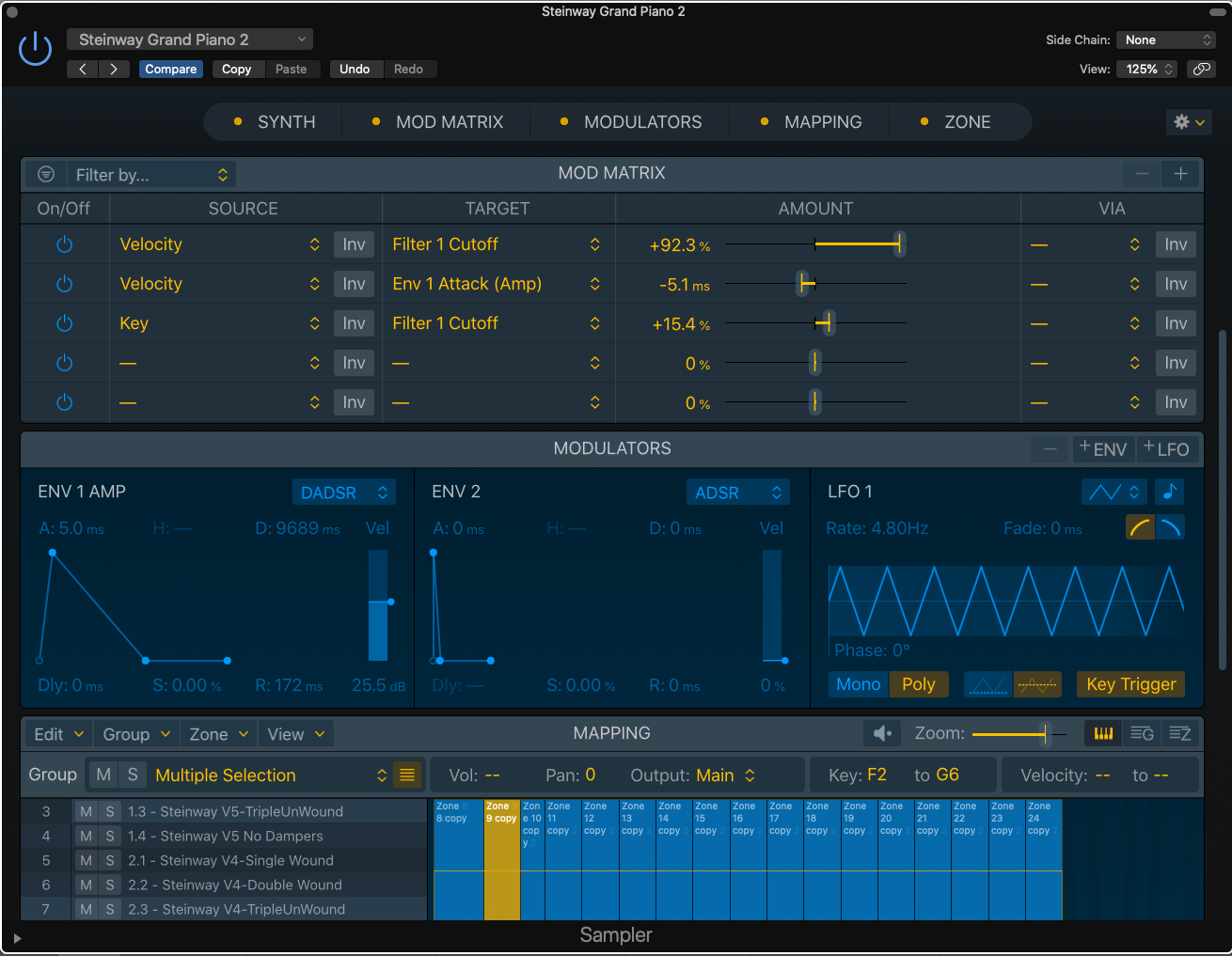Select the bipolar LFO waveform icon

(1037, 684)
